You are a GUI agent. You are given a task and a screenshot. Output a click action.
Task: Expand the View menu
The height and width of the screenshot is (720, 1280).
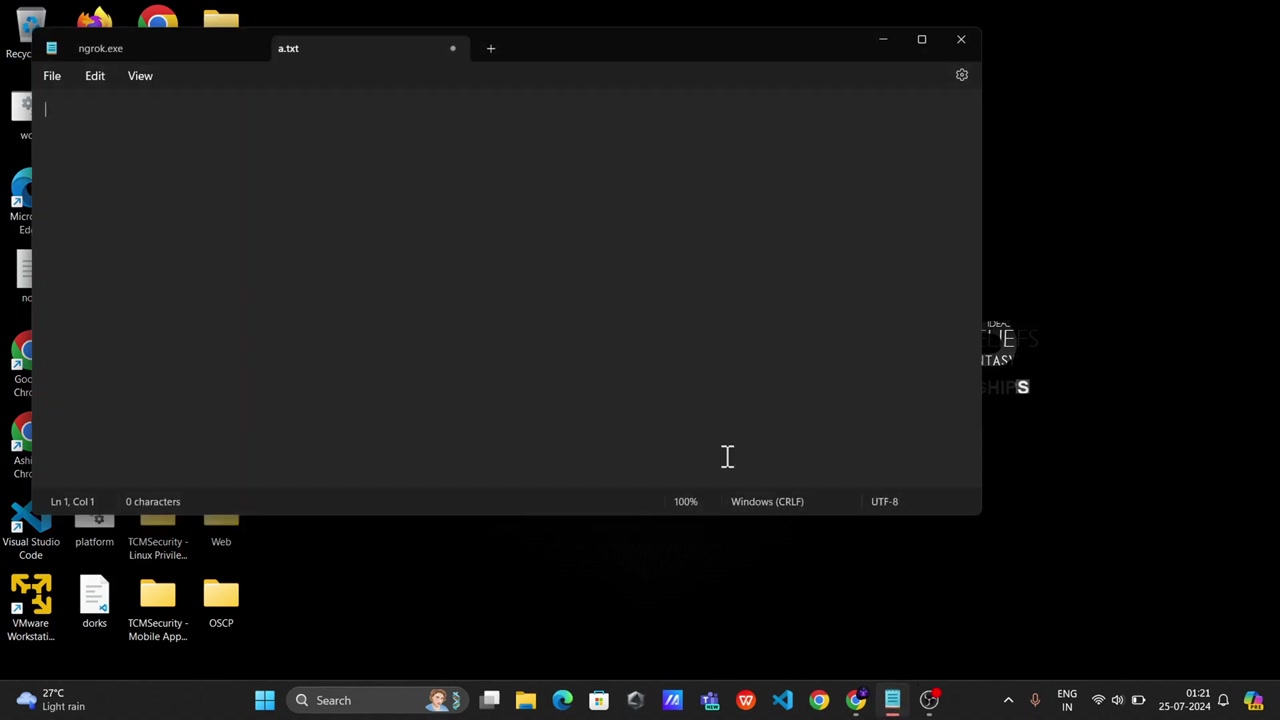(140, 76)
